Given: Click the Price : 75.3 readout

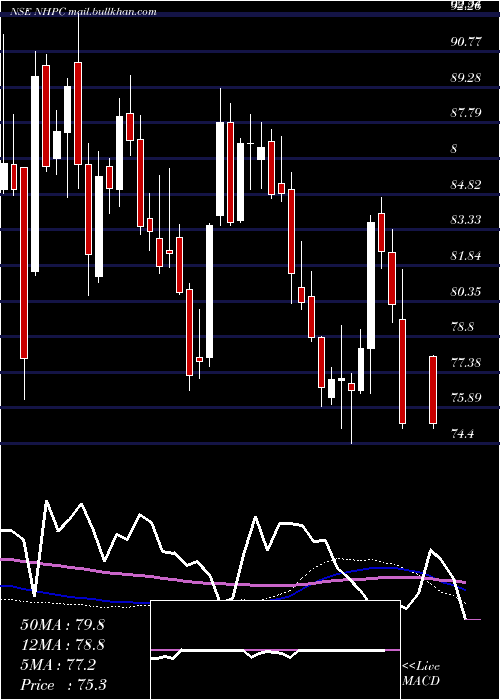Looking at the screenshot, I should tap(63, 685).
